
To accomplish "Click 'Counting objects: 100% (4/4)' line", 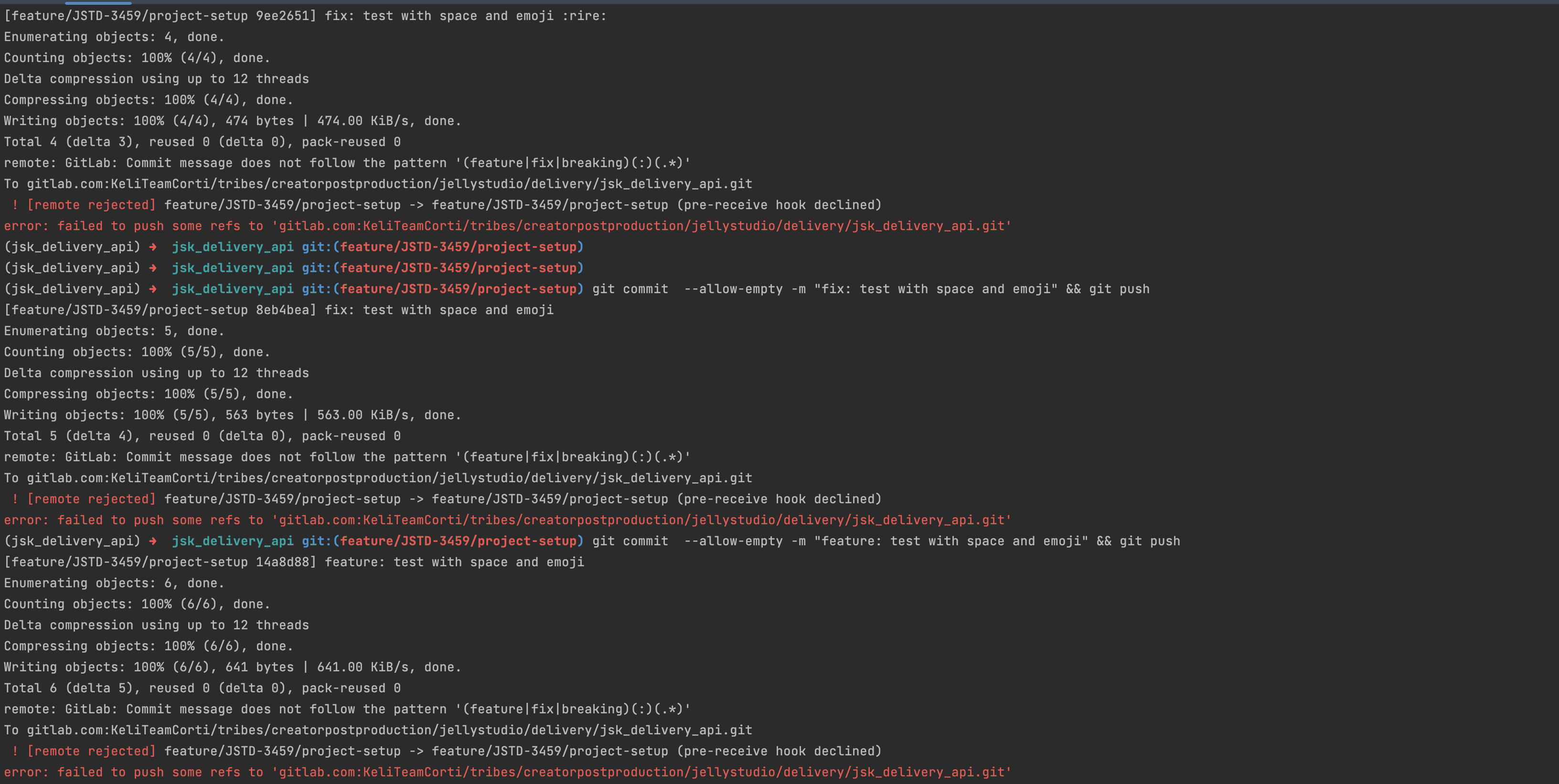I will tap(137, 58).
